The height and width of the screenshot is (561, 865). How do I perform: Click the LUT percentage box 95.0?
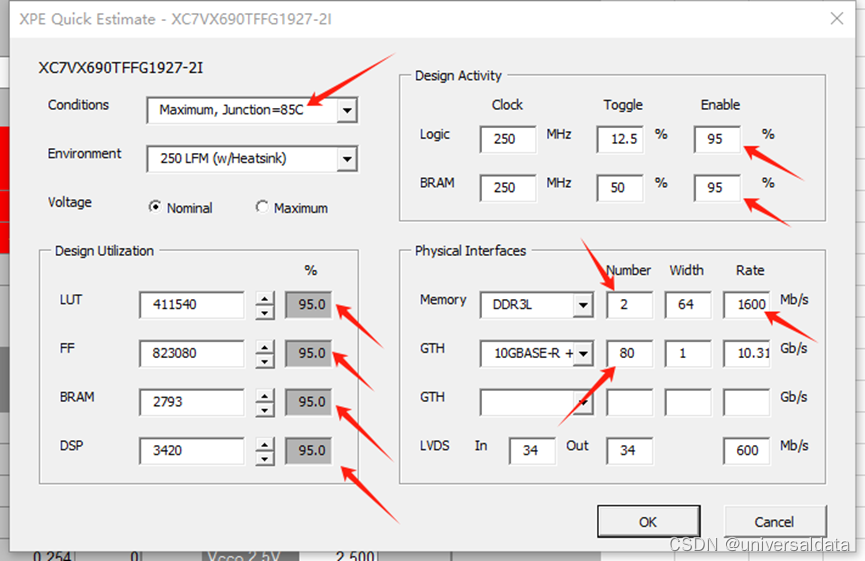tap(309, 304)
